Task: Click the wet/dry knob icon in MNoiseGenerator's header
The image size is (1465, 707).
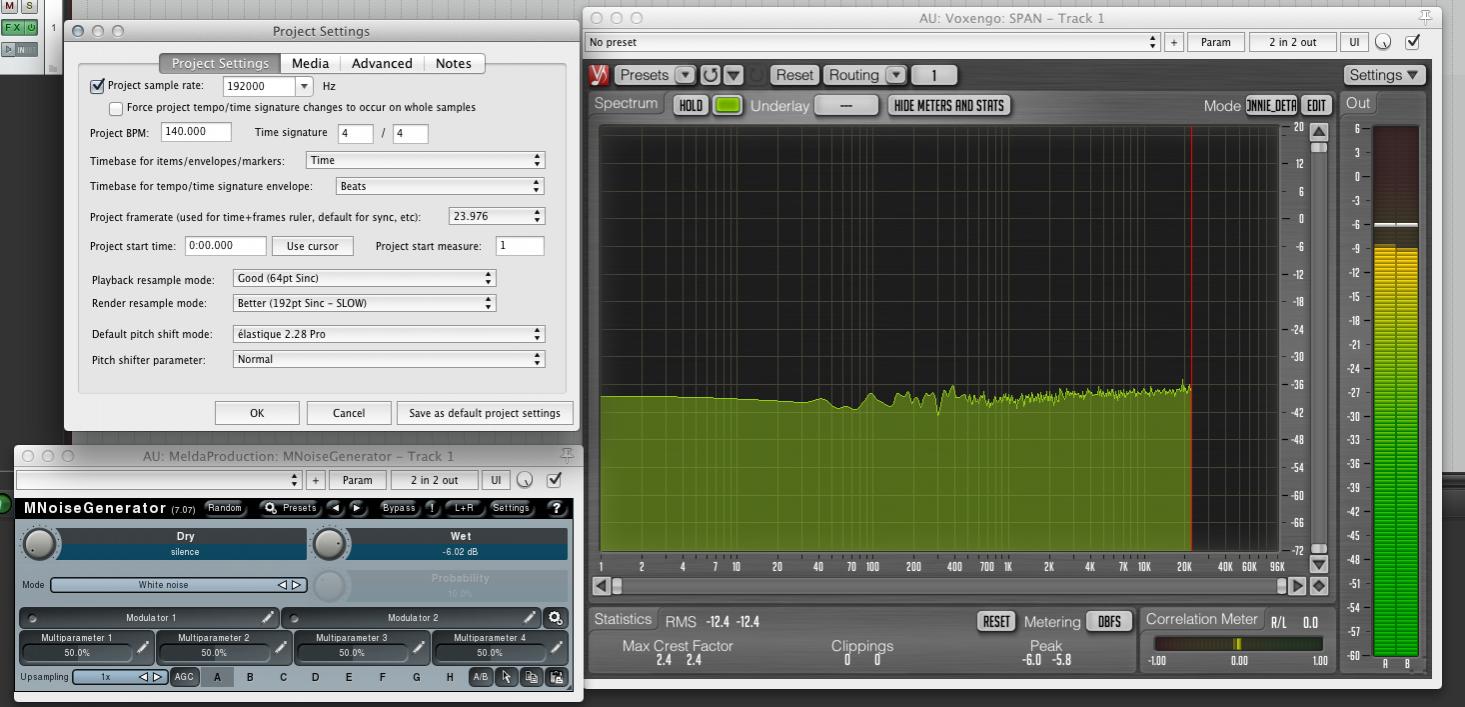Action: point(525,480)
